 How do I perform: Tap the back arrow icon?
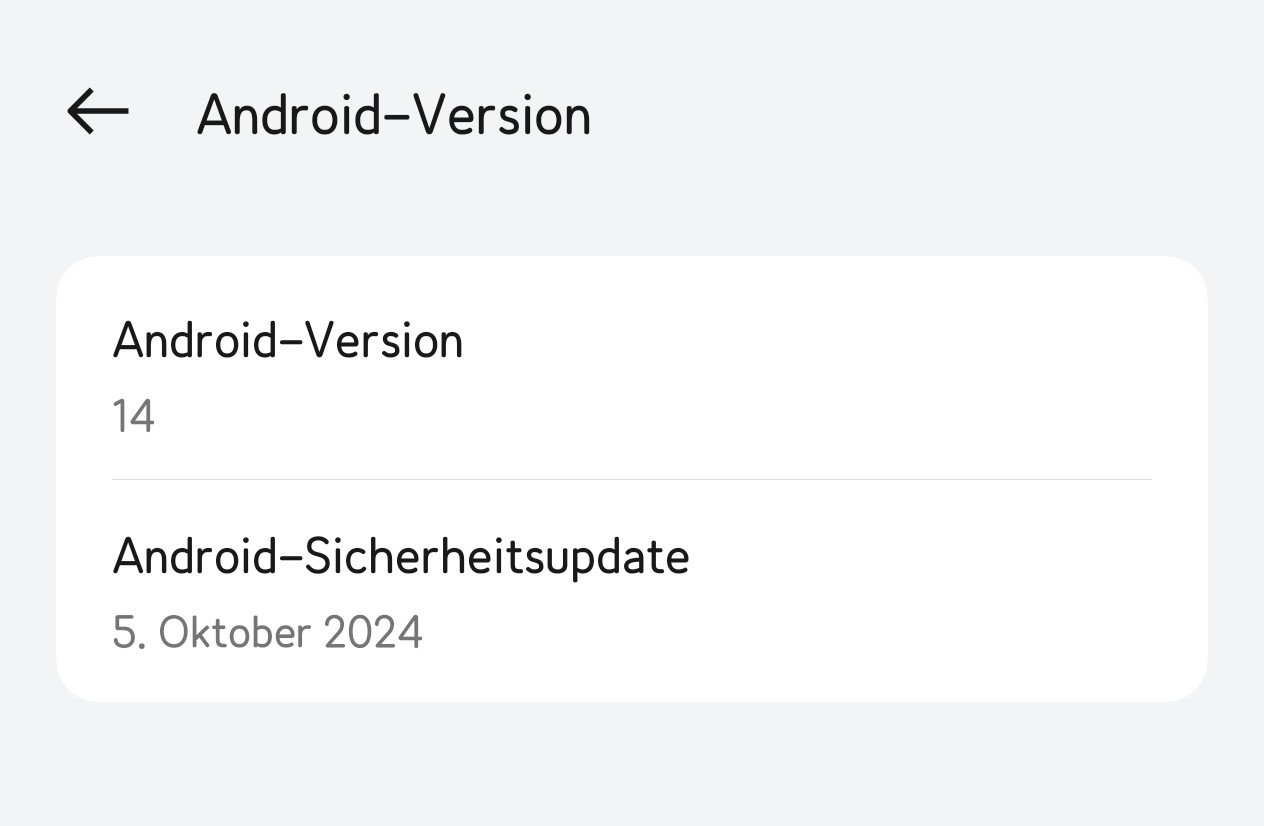[98, 111]
